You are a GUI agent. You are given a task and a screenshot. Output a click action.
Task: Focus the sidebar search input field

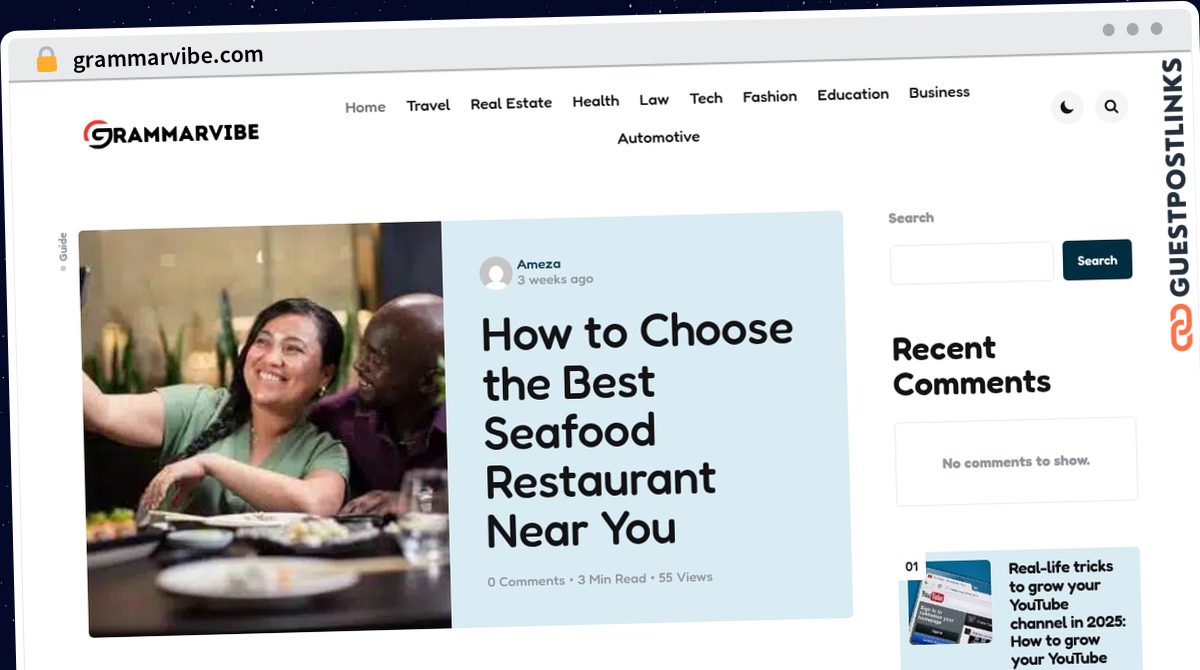(x=972, y=263)
